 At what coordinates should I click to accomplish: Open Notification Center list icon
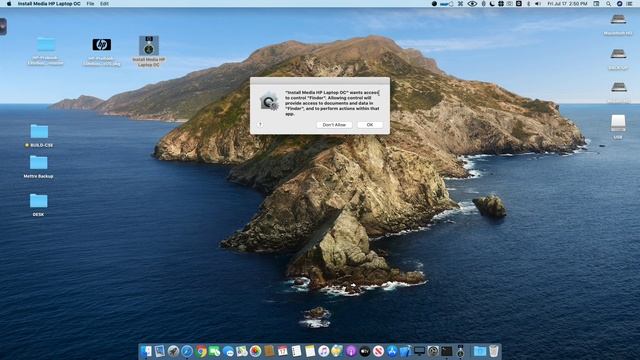(x=630, y=4)
